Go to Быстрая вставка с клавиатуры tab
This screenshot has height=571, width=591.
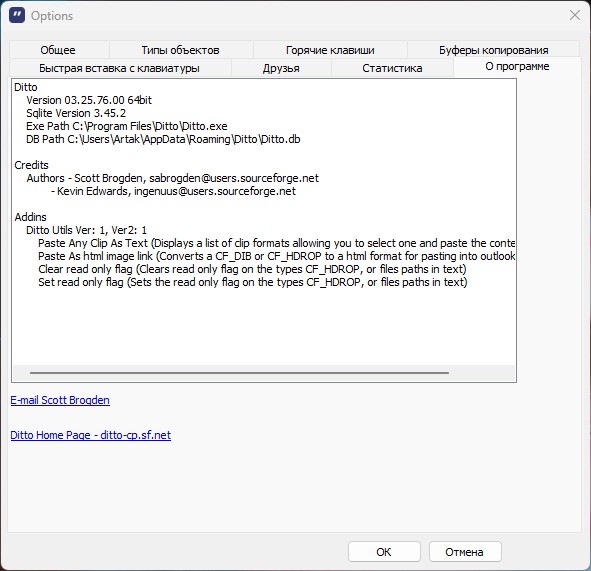(x=120, y=68)
